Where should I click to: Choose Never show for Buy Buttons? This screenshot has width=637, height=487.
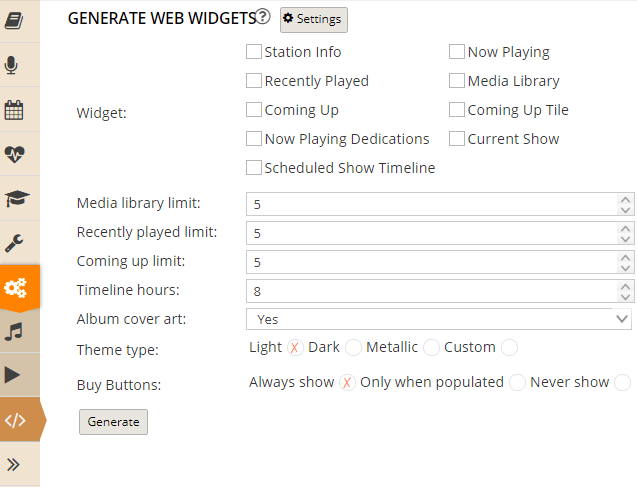[622, 383]
